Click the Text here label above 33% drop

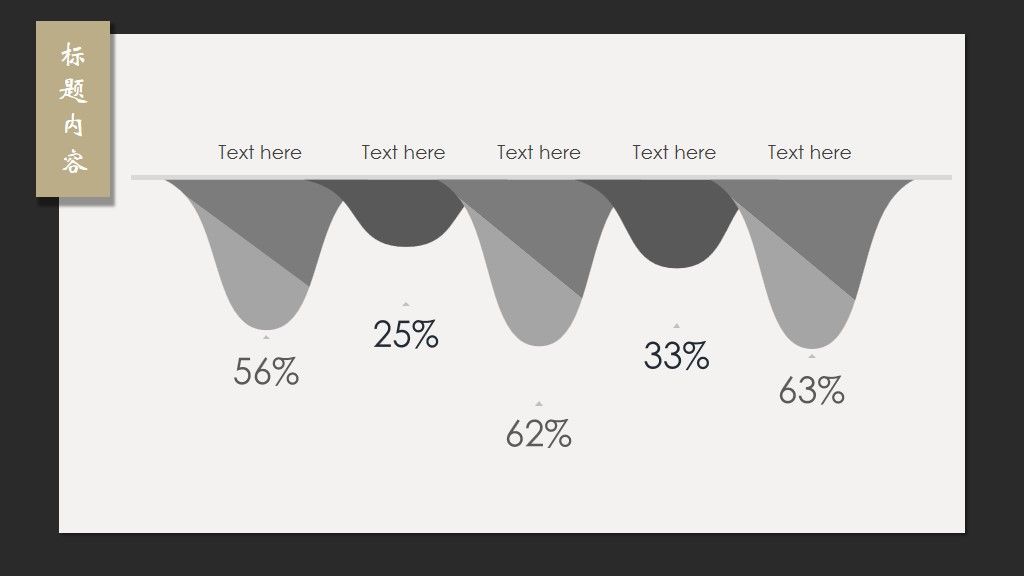coord(674,152)
